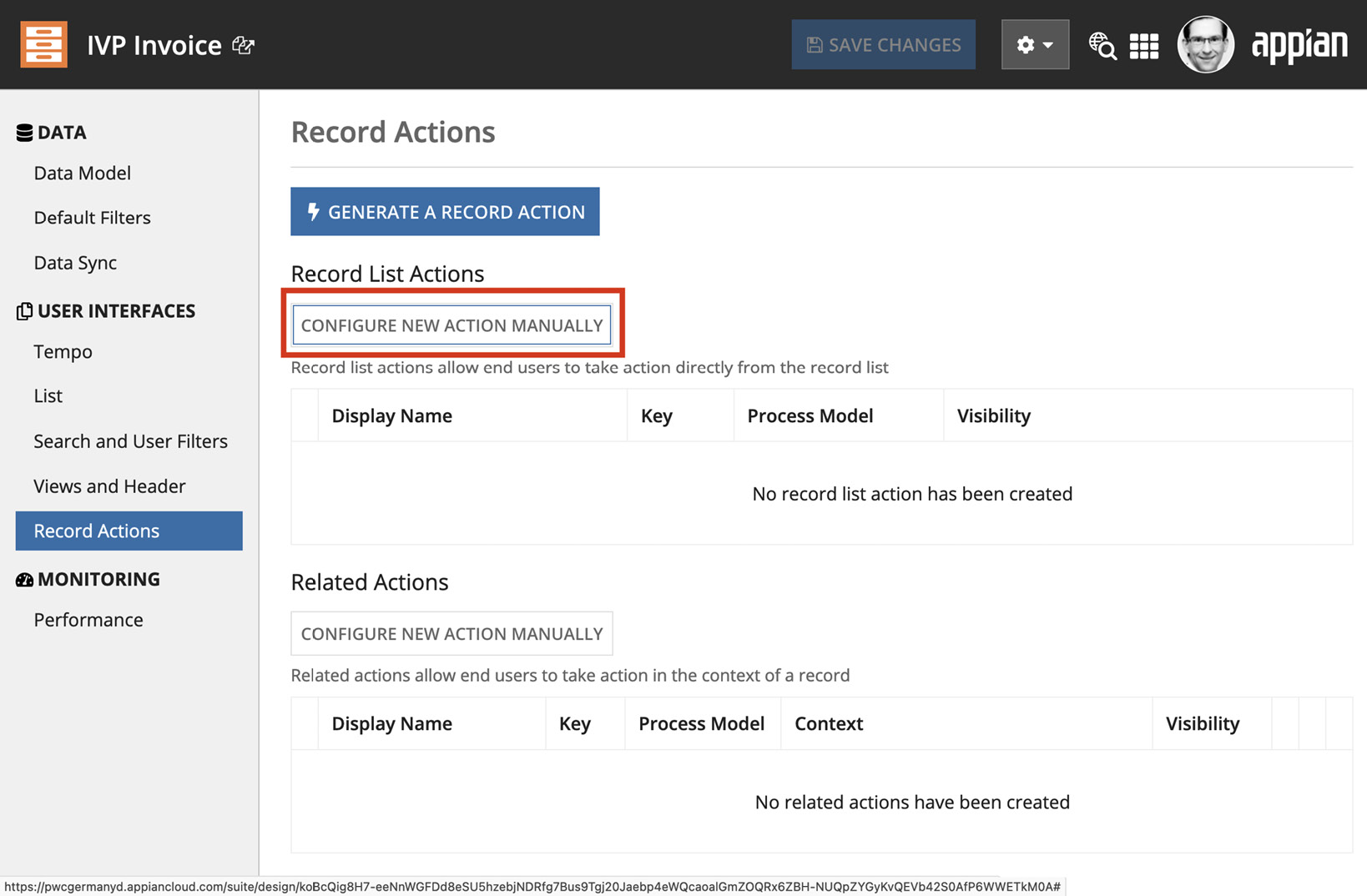Click 'No related actions have been created' text
The width and height of the screenshot is (1367, 896).
pyautogui.click(x=912, y=802)
